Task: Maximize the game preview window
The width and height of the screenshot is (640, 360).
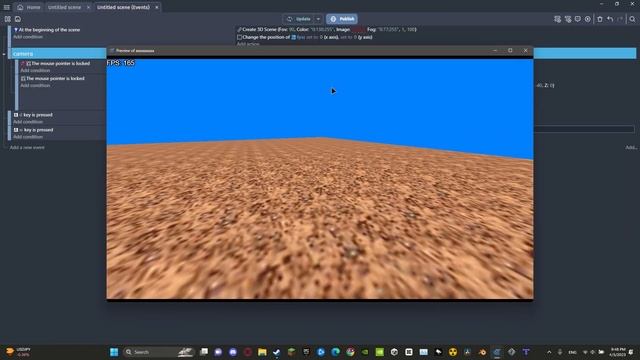Action: pyautogui.click(x=510, y=51)
